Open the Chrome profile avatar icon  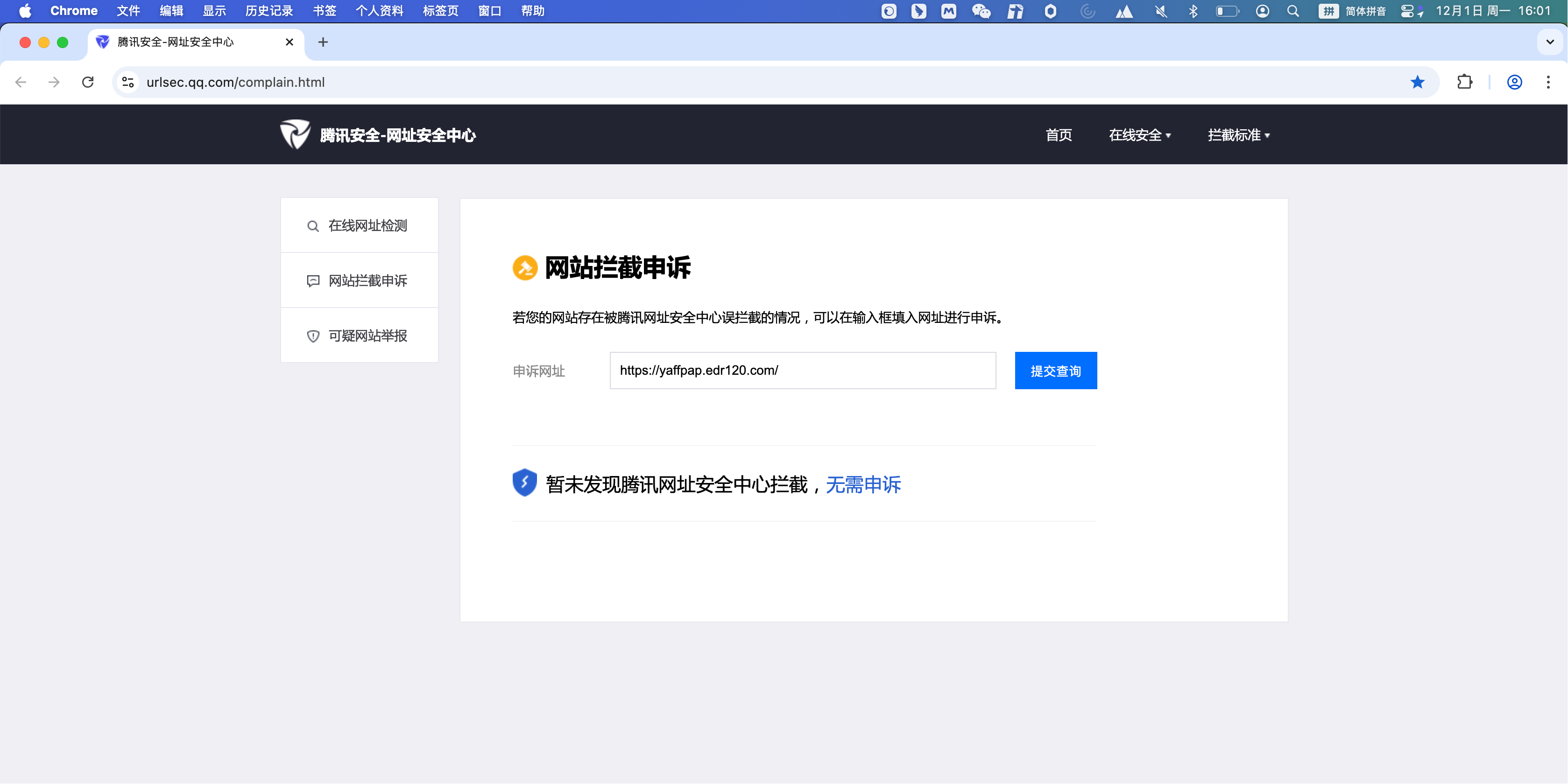[1514, 82]
